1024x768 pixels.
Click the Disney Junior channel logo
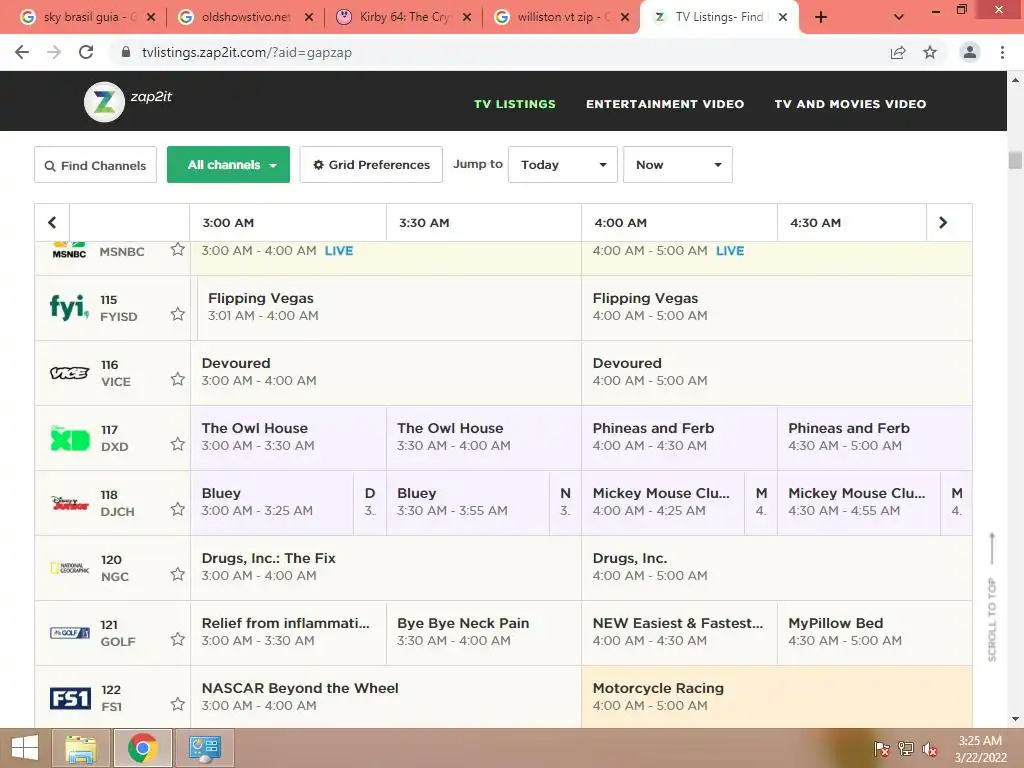(69, 503)
